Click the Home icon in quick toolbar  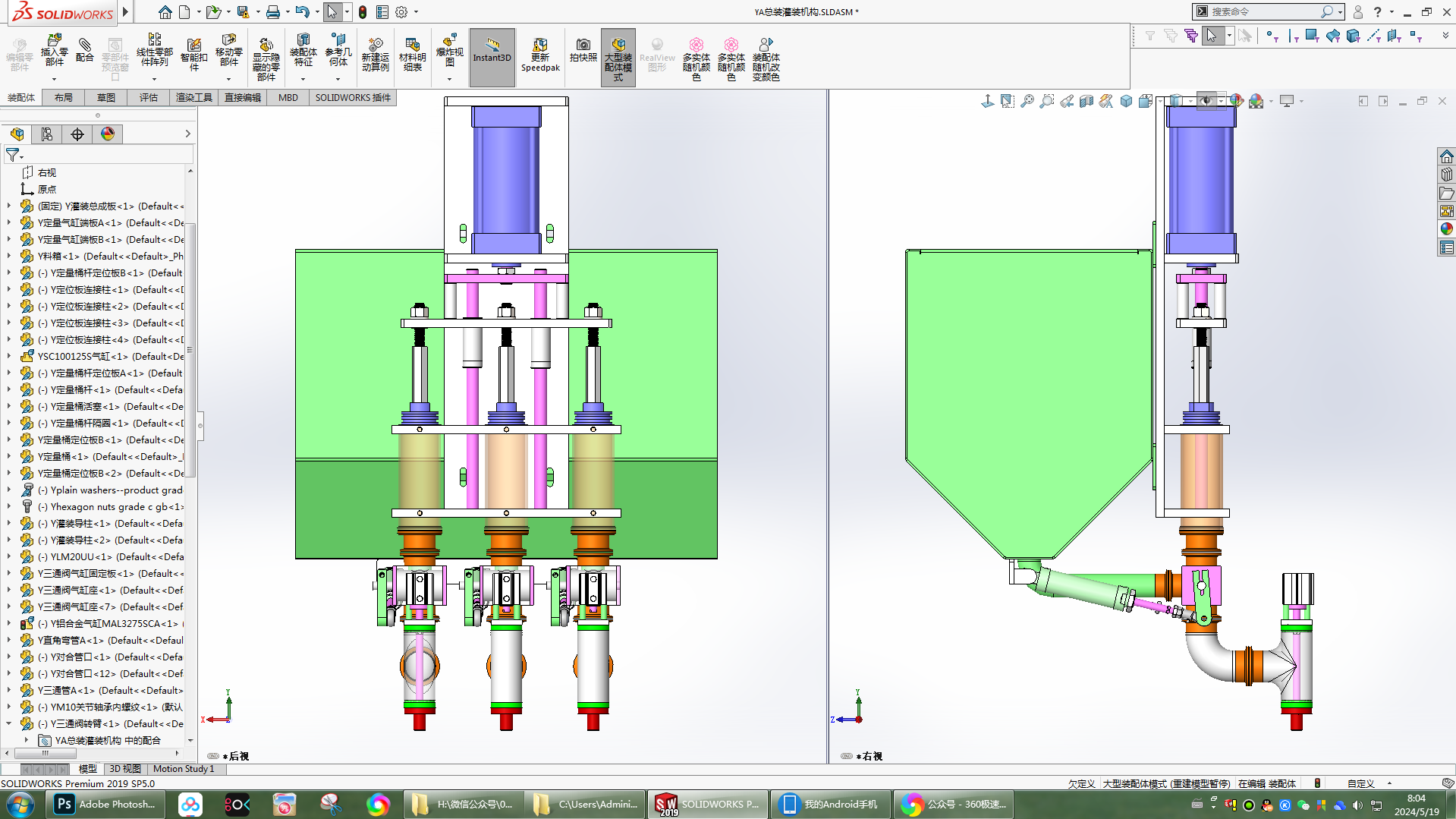click(165, 12)
